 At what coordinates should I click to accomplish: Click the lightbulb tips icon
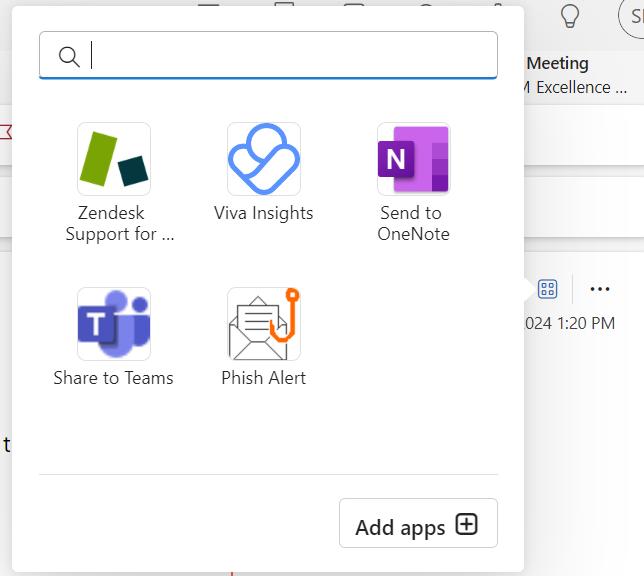pos(570,16)
